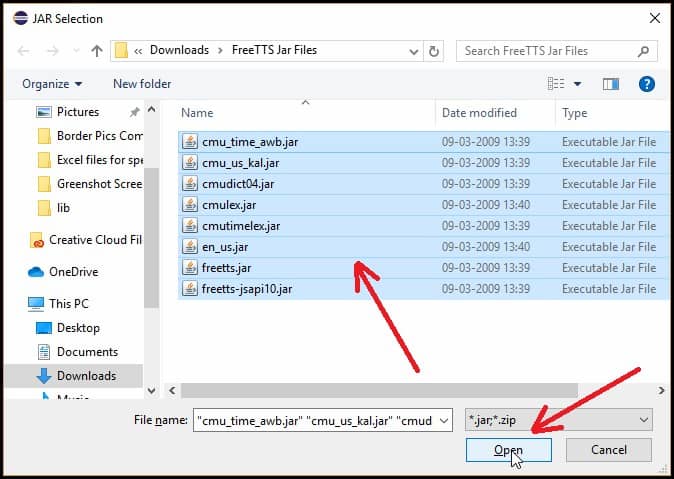Select Creative Cloud Files in sidebar
Image resolution: width=674 pixels, height=479 pixels.
tap(86, 240)
